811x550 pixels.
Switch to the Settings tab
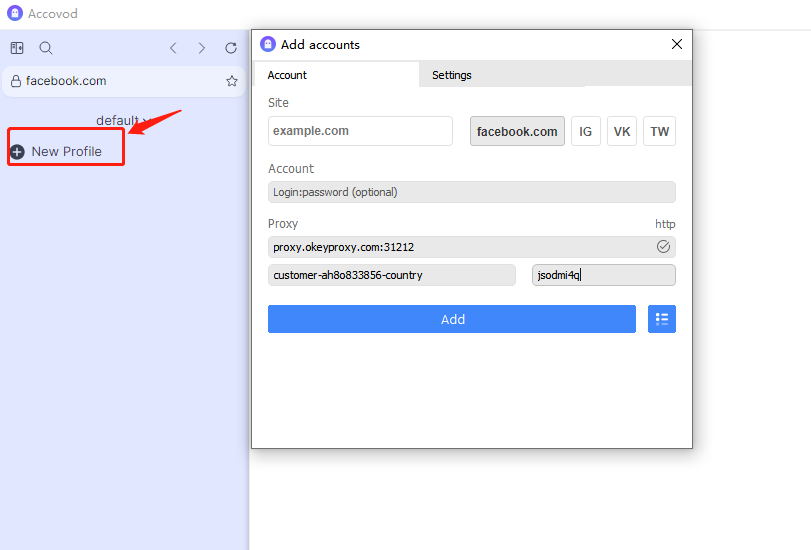click(452, 75)
